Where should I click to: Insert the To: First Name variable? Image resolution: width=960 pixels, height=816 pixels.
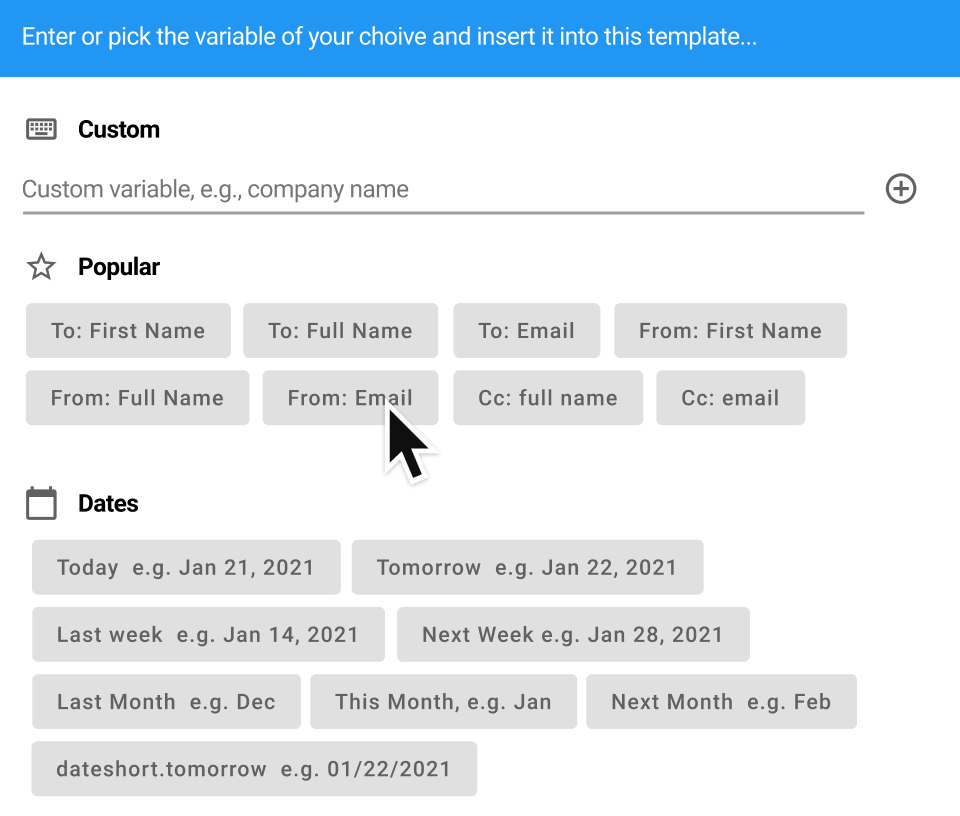(128, 330)
